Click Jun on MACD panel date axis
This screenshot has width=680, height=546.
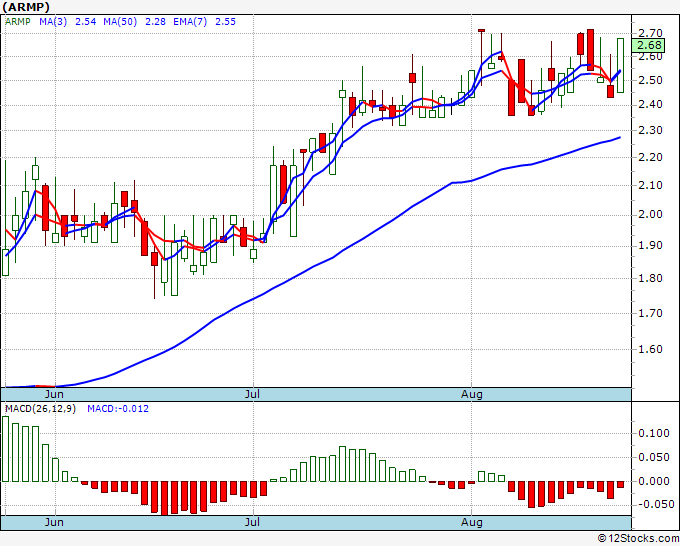click(x=54, y=522)
